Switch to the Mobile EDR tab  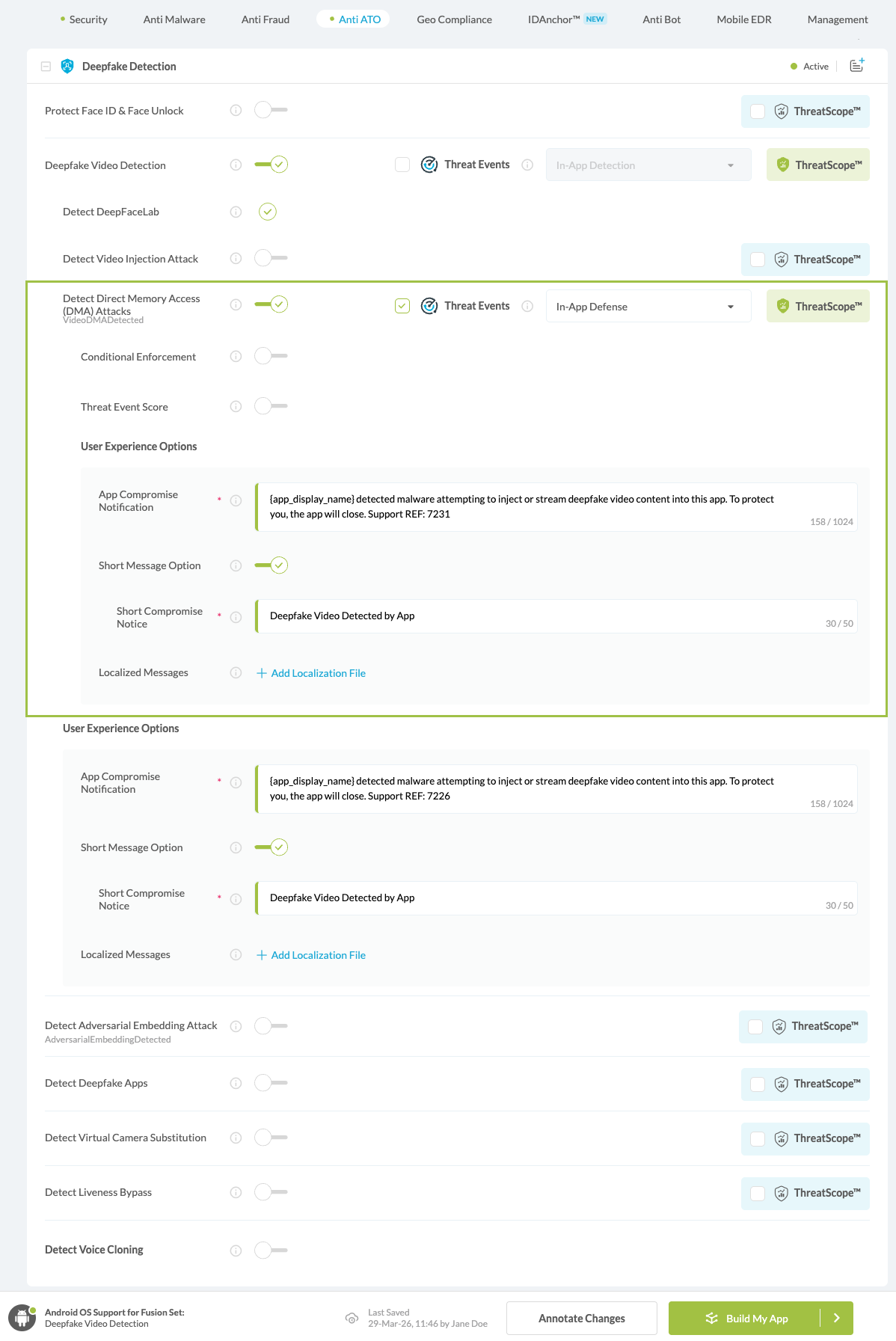point(744,19)
